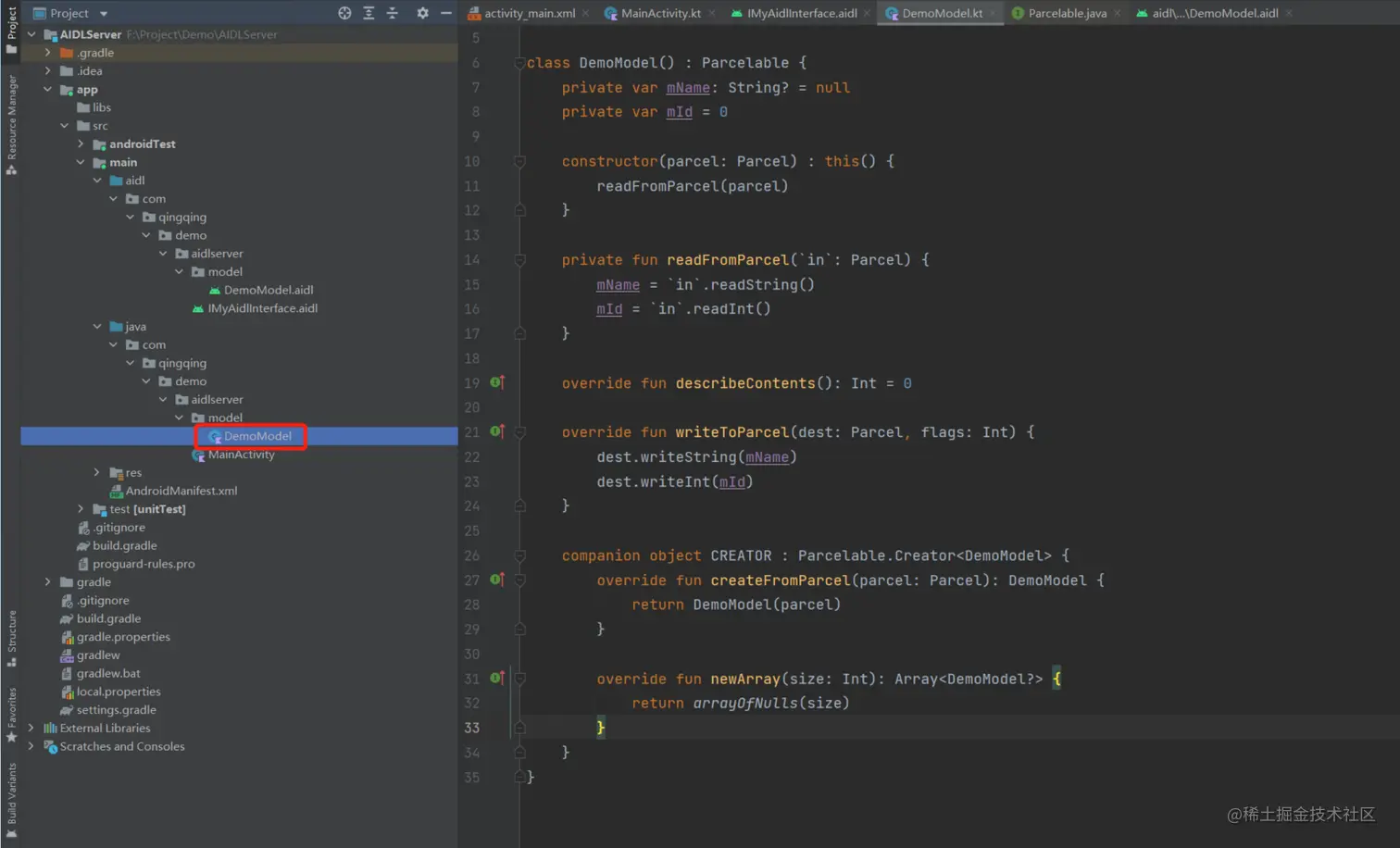Open the Resource Manager side panel
The width and height of the screenshot is (1400, 848).
click(x=11, y=125)
